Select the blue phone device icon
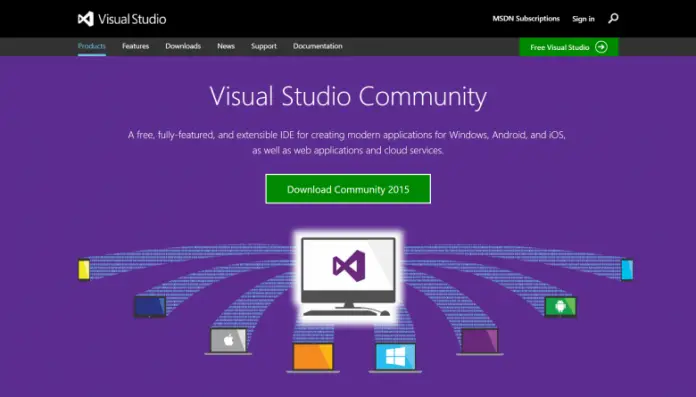The width and height of the screenshot is (696, 397). pos(627,270)
